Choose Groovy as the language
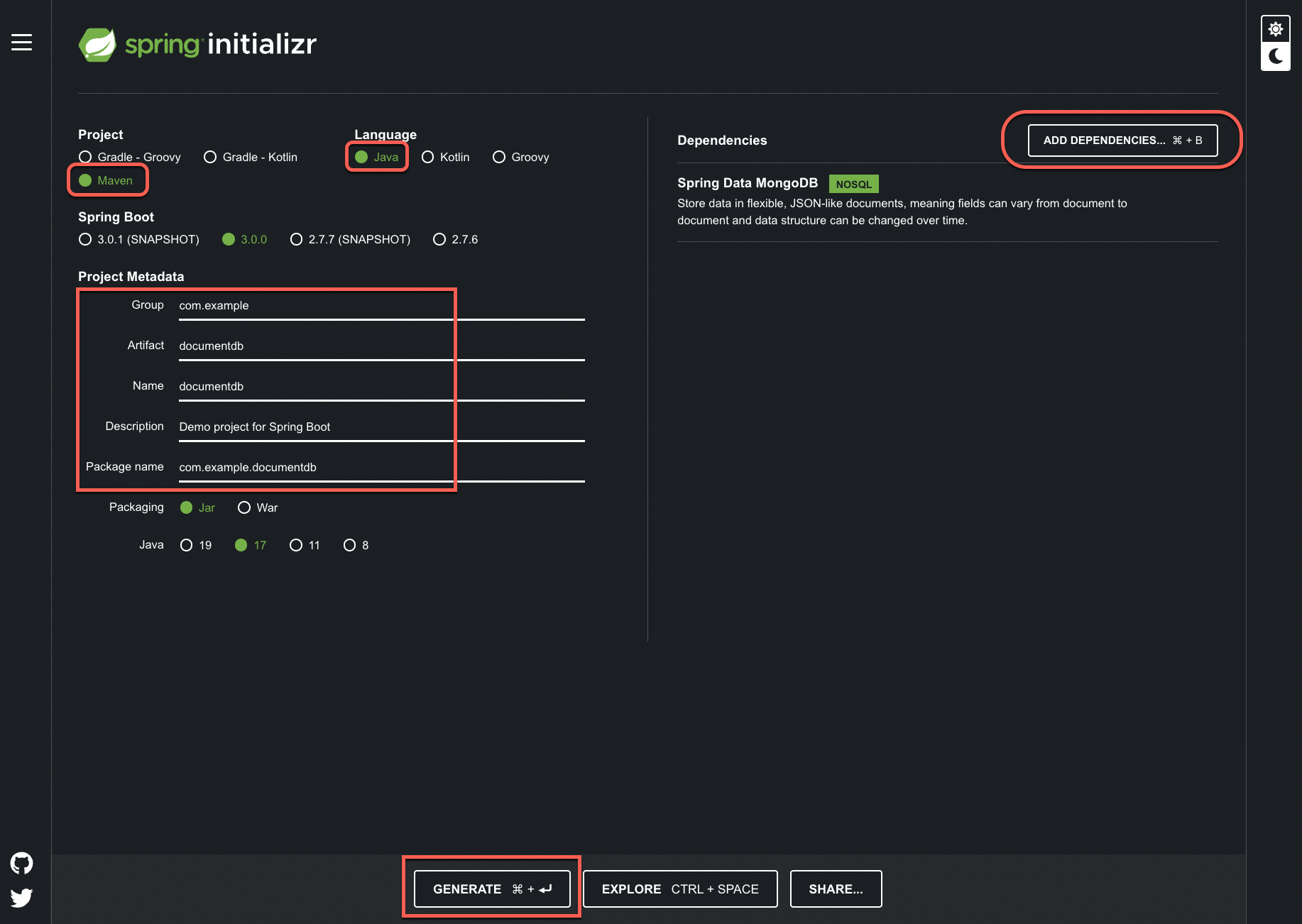This screenshot has height=924, width=1302. 521,157
